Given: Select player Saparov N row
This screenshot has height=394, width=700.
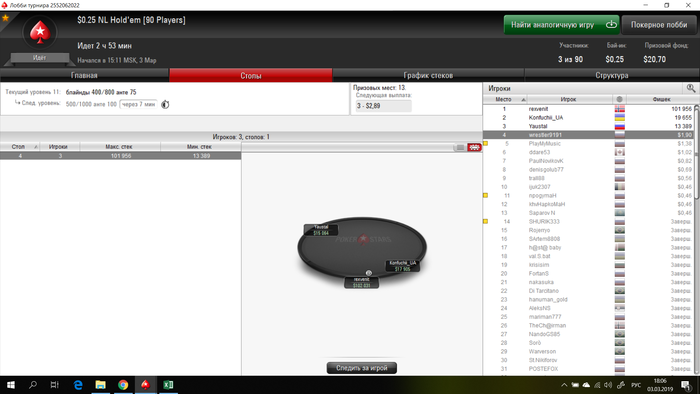Looking at the screenshot, I should pos(588,213).
